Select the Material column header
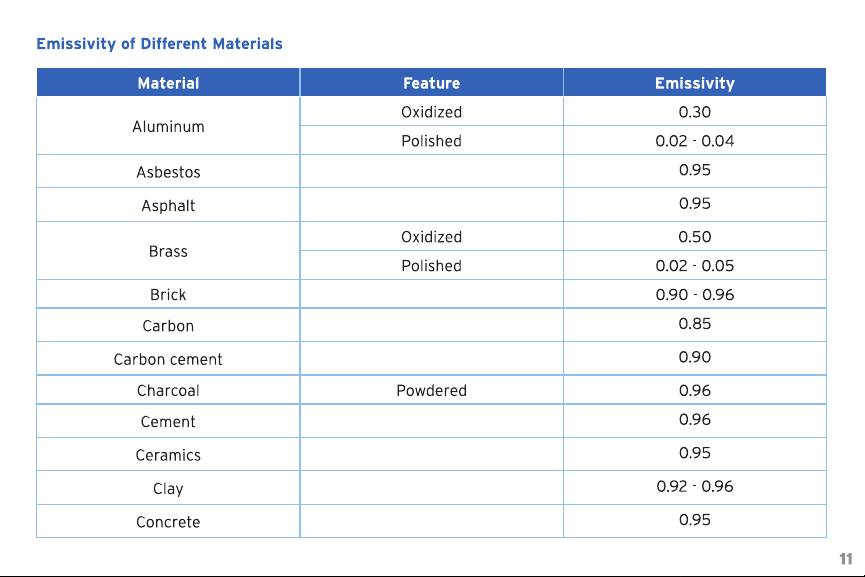This screenshot has width=865, height=577. tap(168, 83)
